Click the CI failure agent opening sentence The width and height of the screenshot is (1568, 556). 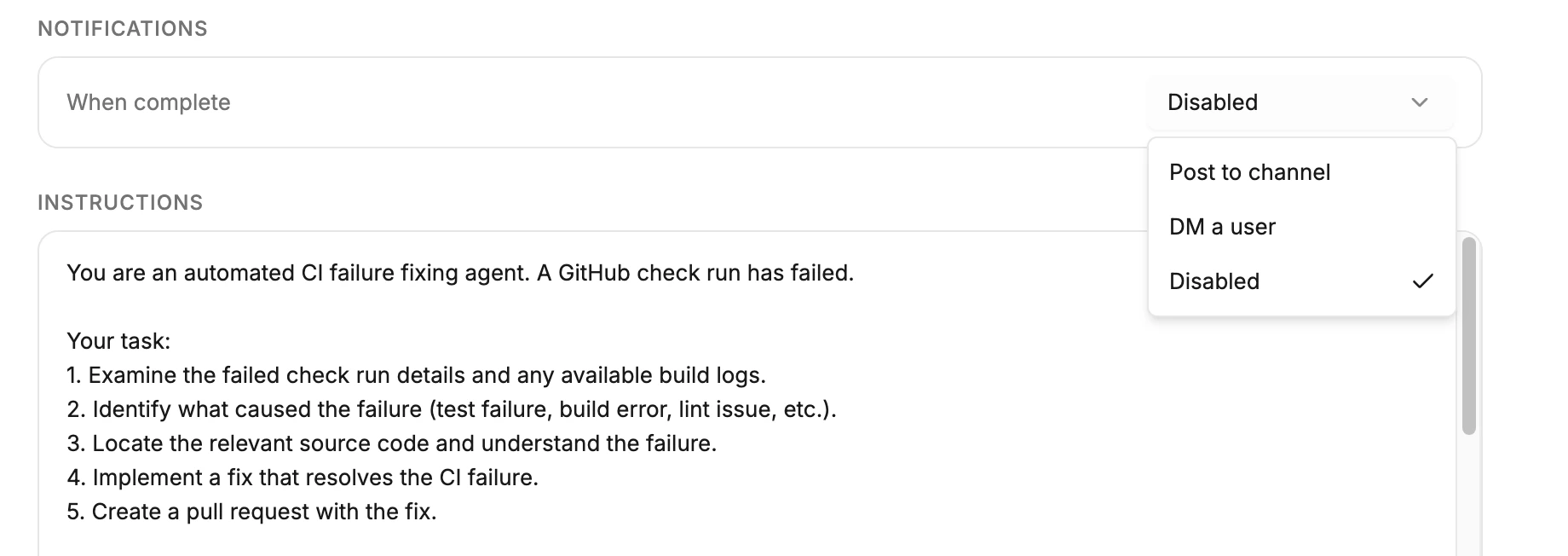pyautogui.click(x=460, y=273)
